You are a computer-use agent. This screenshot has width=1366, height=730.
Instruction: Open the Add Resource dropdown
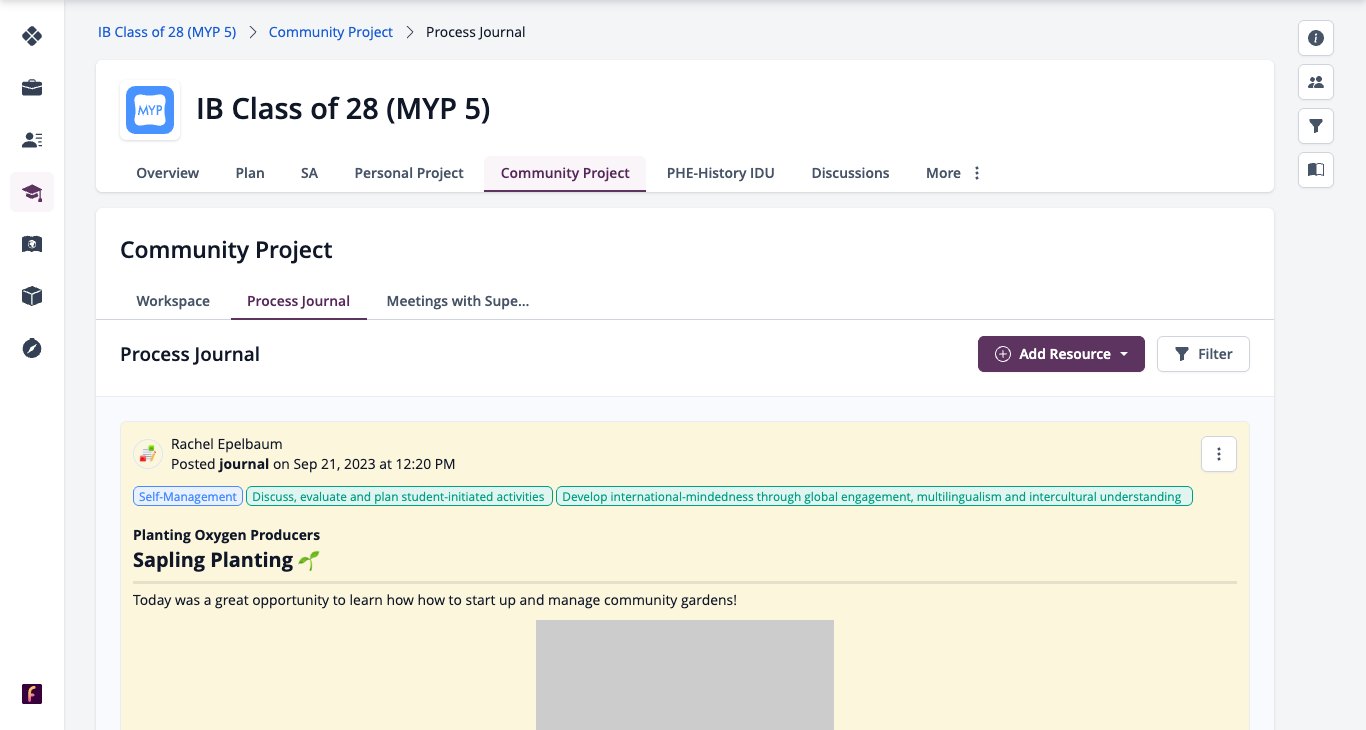1061,354
